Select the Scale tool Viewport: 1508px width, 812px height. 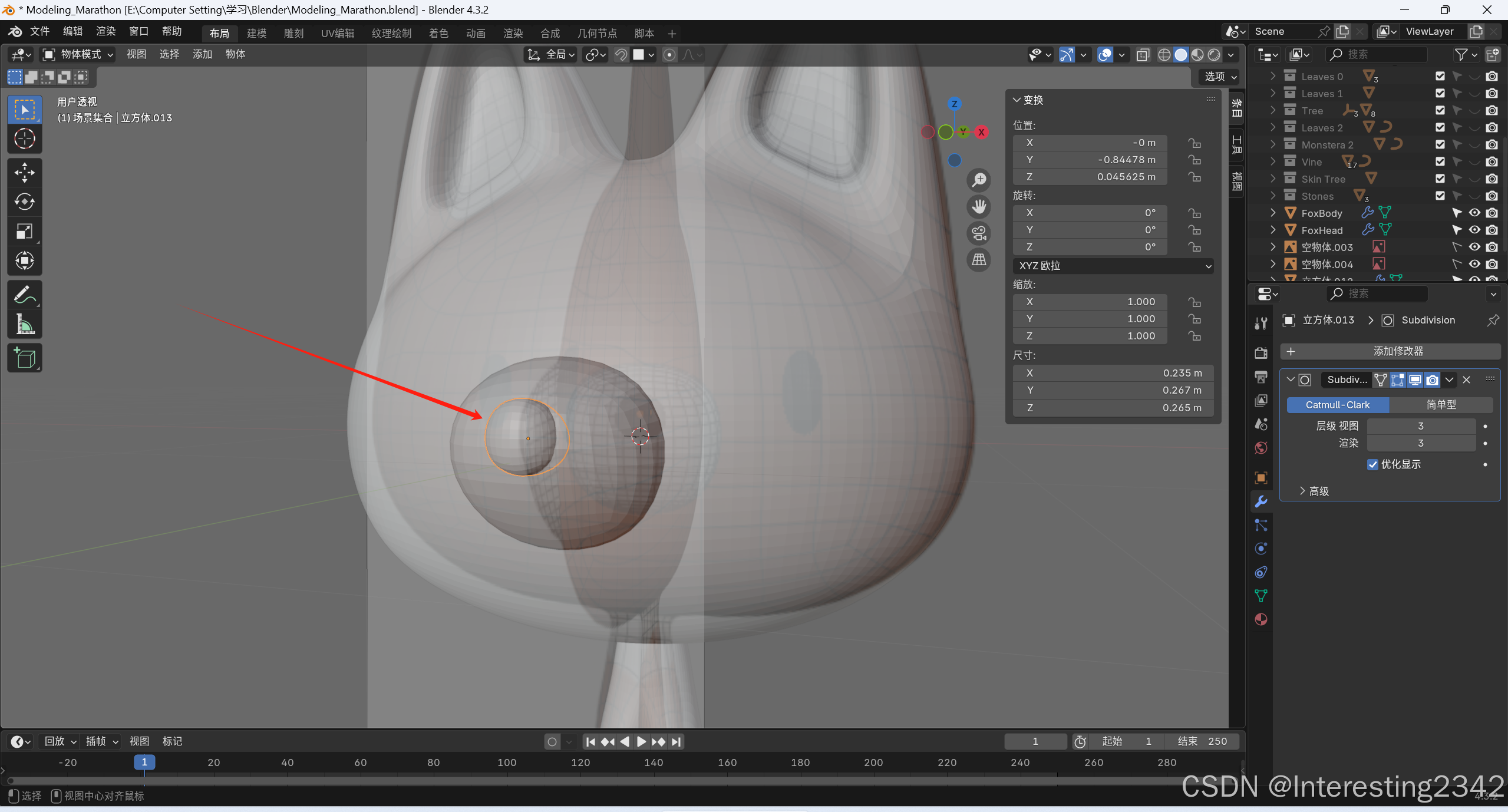(24, 232)
